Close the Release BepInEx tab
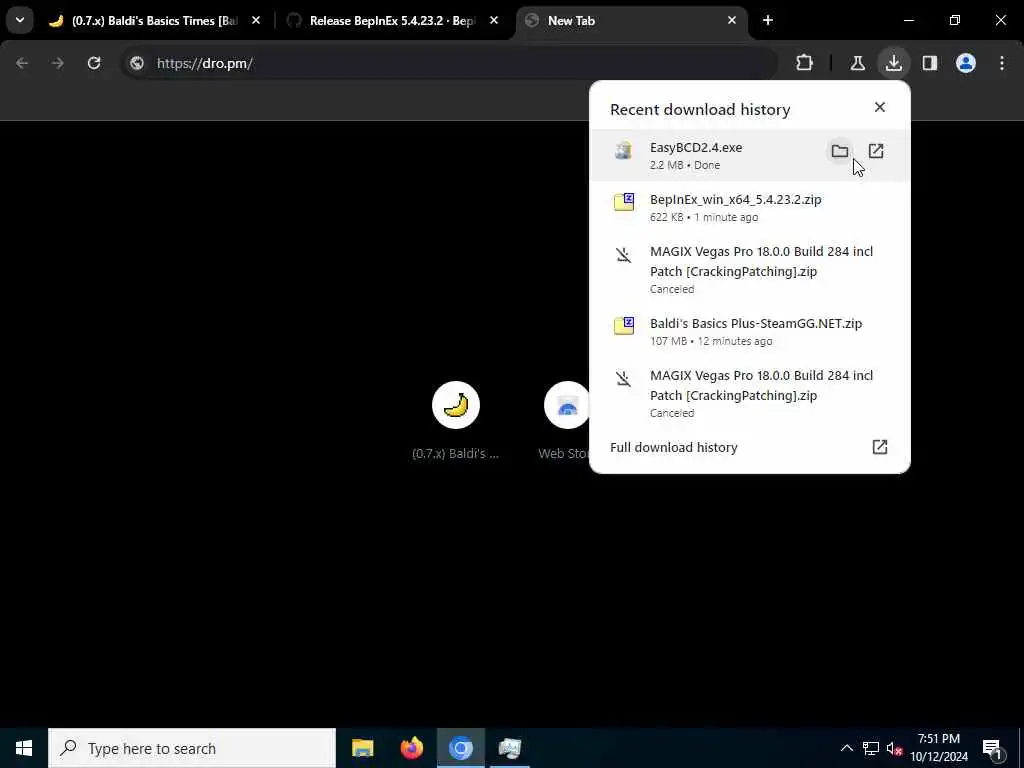This screenshot has height=768, width=1024. pyautogui.click(x=494, y=21)
